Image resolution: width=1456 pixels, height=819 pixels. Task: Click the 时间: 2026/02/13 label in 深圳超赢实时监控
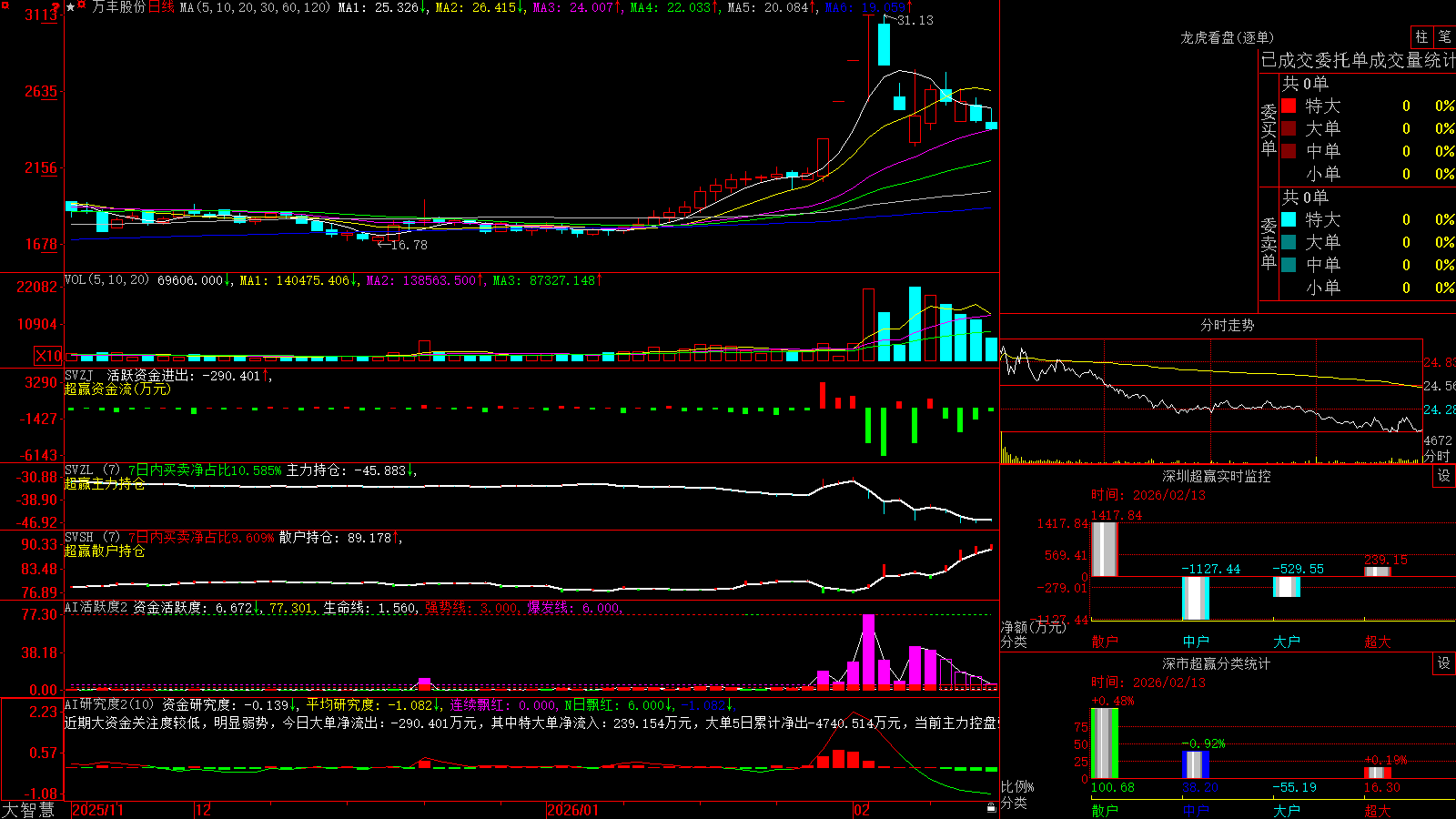coord(1148,495)
